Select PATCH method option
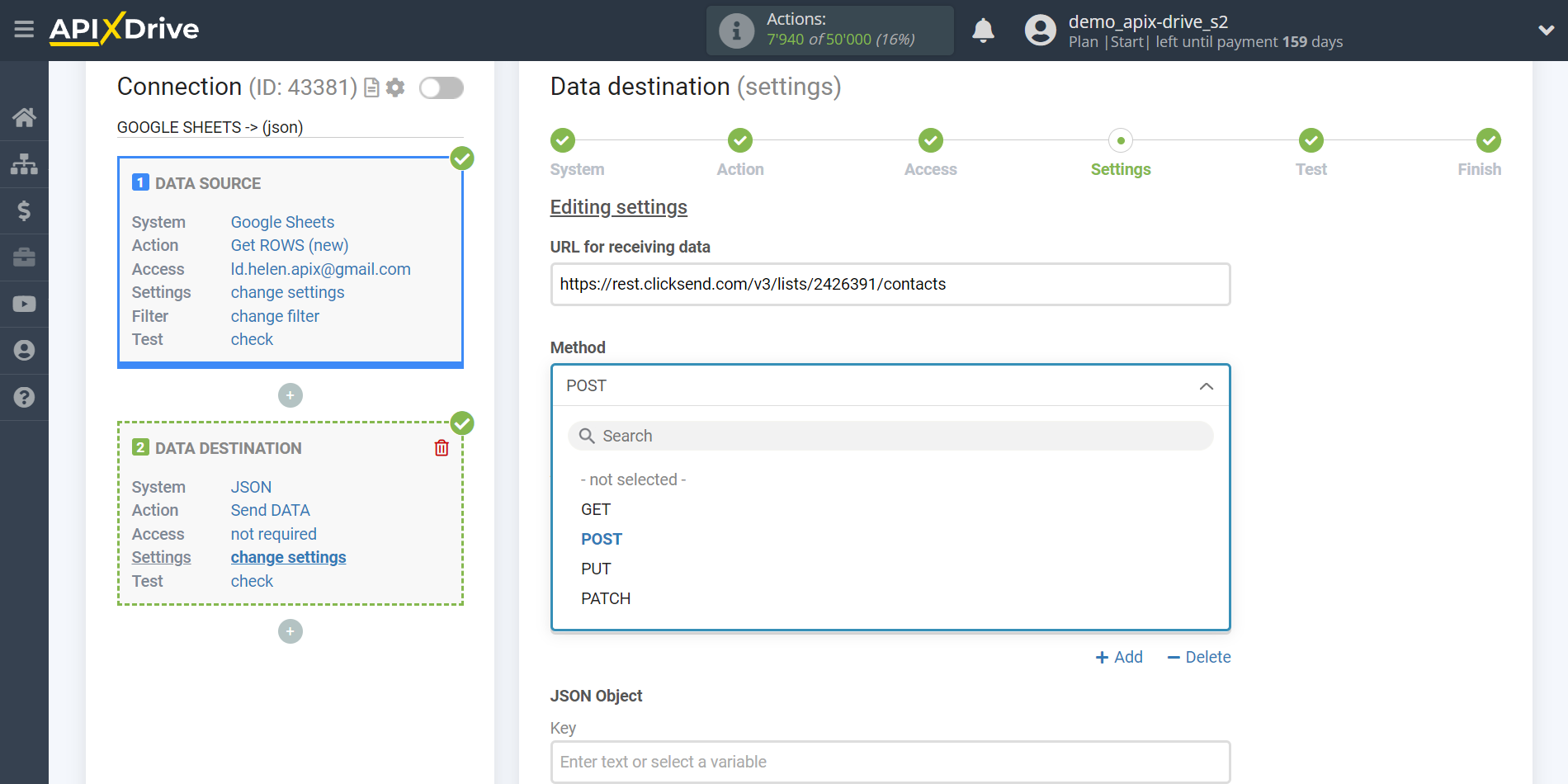1568x784 pixels. tap(606, 598)
